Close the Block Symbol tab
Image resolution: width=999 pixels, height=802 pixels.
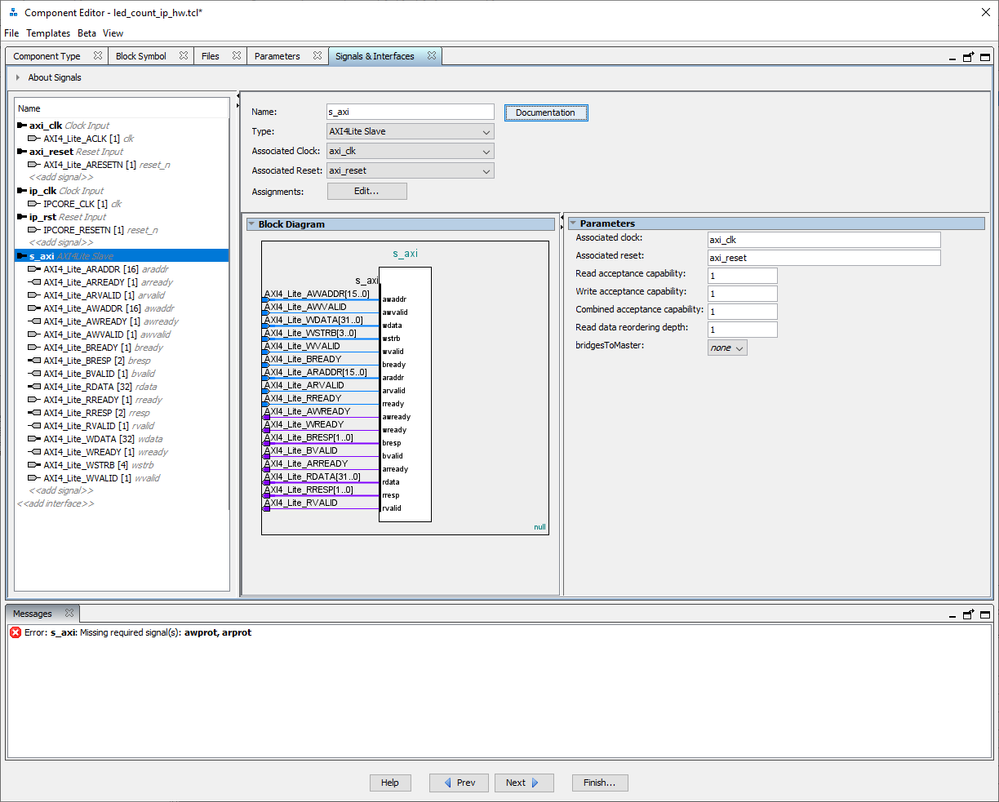184,57
